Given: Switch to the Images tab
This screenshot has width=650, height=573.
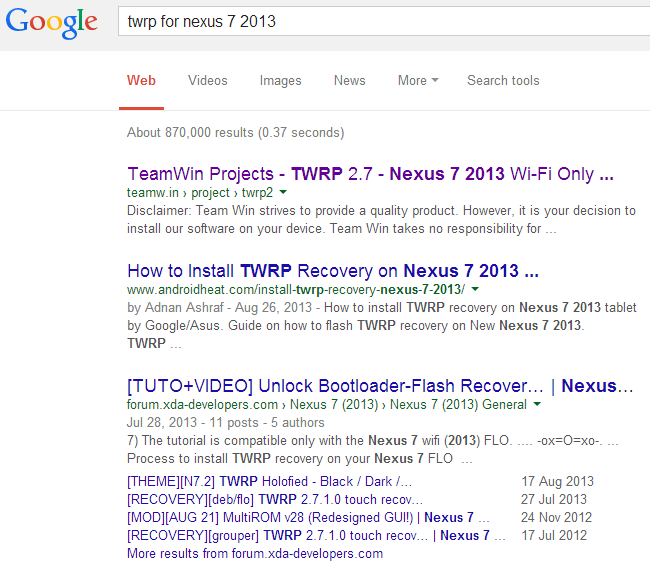Looking at the screenshot, I should (x=280, y=81).
